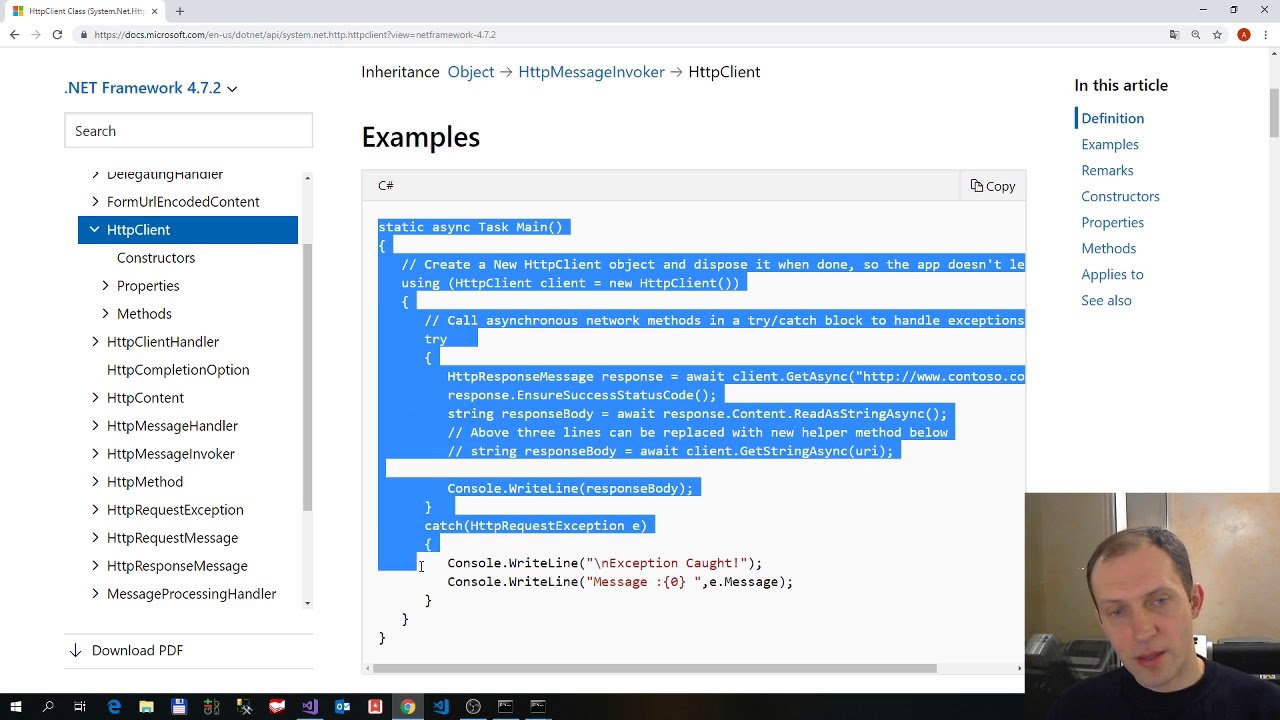Jump to Remarks section

(x=1107, y=170)
